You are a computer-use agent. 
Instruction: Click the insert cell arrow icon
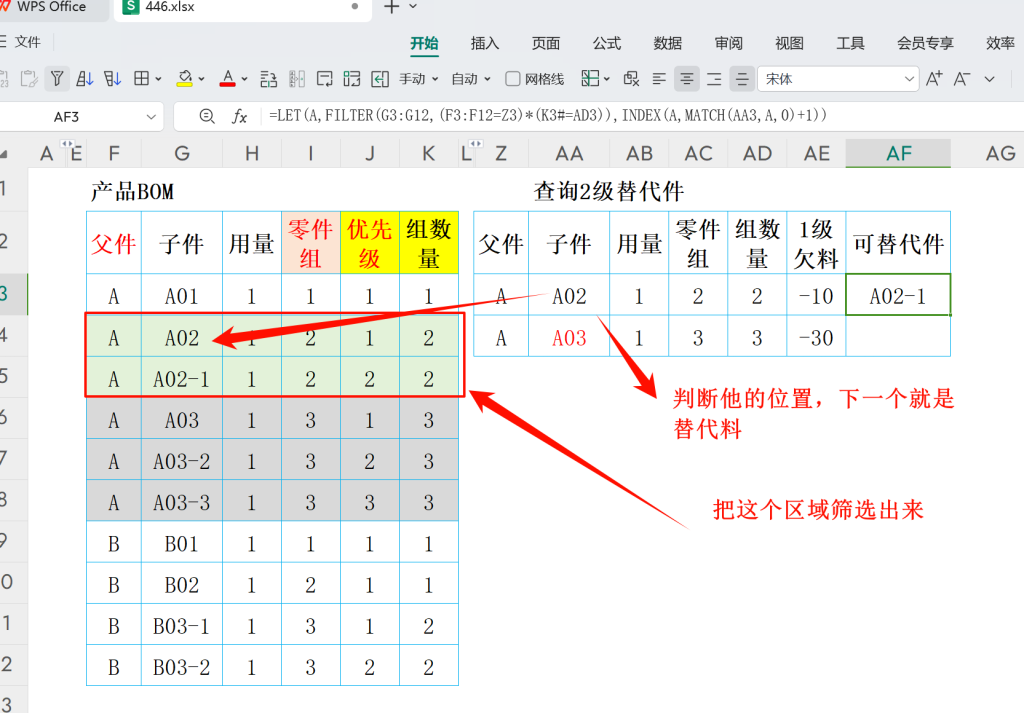380,79
